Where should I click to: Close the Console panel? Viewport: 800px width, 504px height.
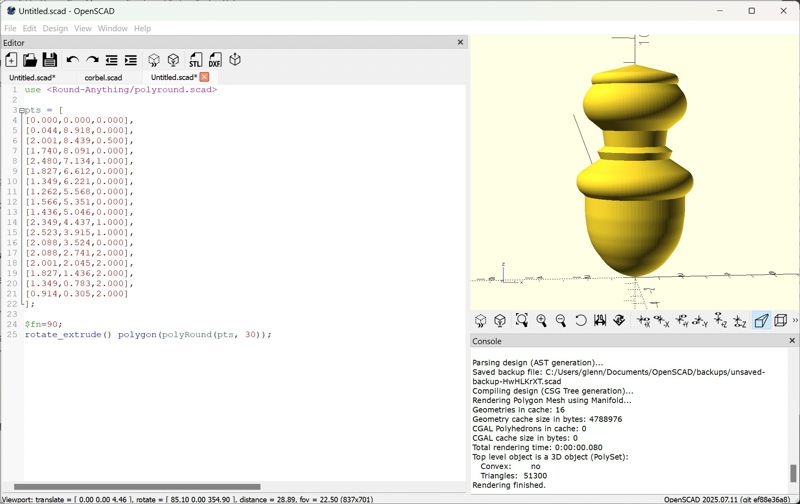pyautogui.click(x=793, y=341)
